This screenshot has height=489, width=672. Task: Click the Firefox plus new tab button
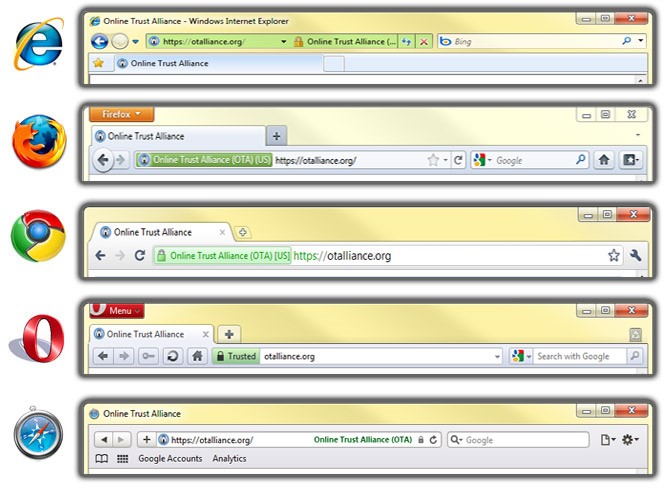point(276,136)
